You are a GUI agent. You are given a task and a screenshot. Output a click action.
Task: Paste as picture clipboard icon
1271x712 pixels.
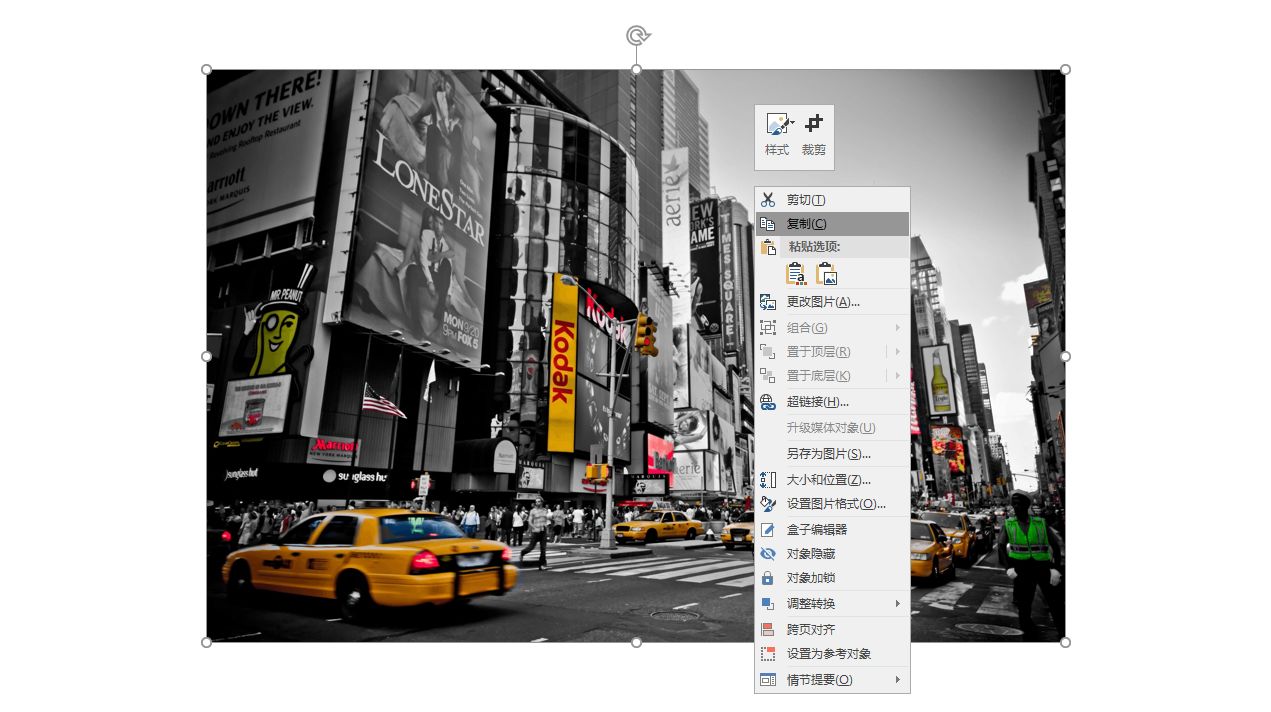(x=826, y=274)
